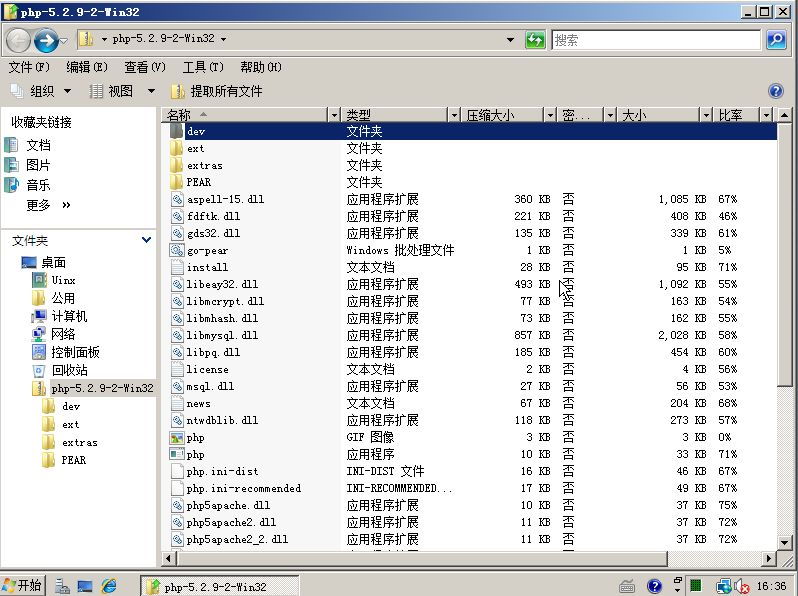Click the refresh button beside the address bar
The image size is (798, 596).
tap(535, 40)
